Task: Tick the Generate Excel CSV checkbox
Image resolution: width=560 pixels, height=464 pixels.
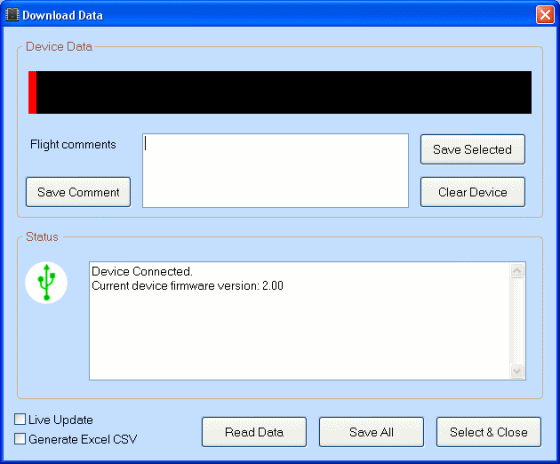Action: point(20,439)
